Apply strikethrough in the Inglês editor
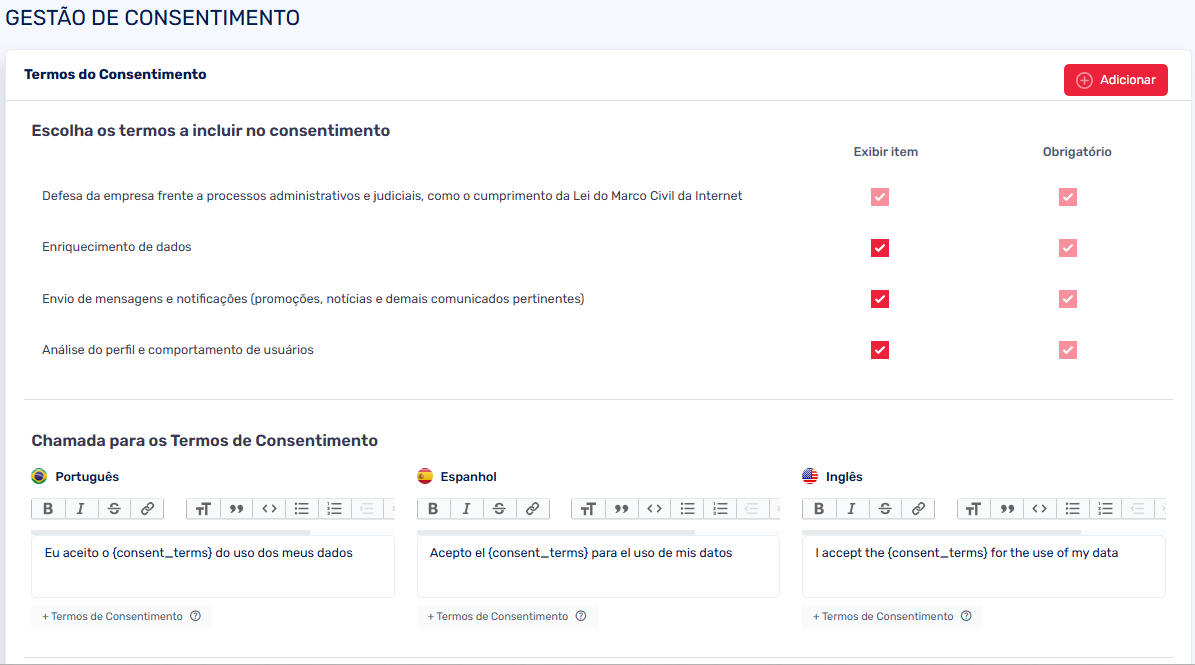Viewport: 1195px width, 665px height. pos(885,509)
